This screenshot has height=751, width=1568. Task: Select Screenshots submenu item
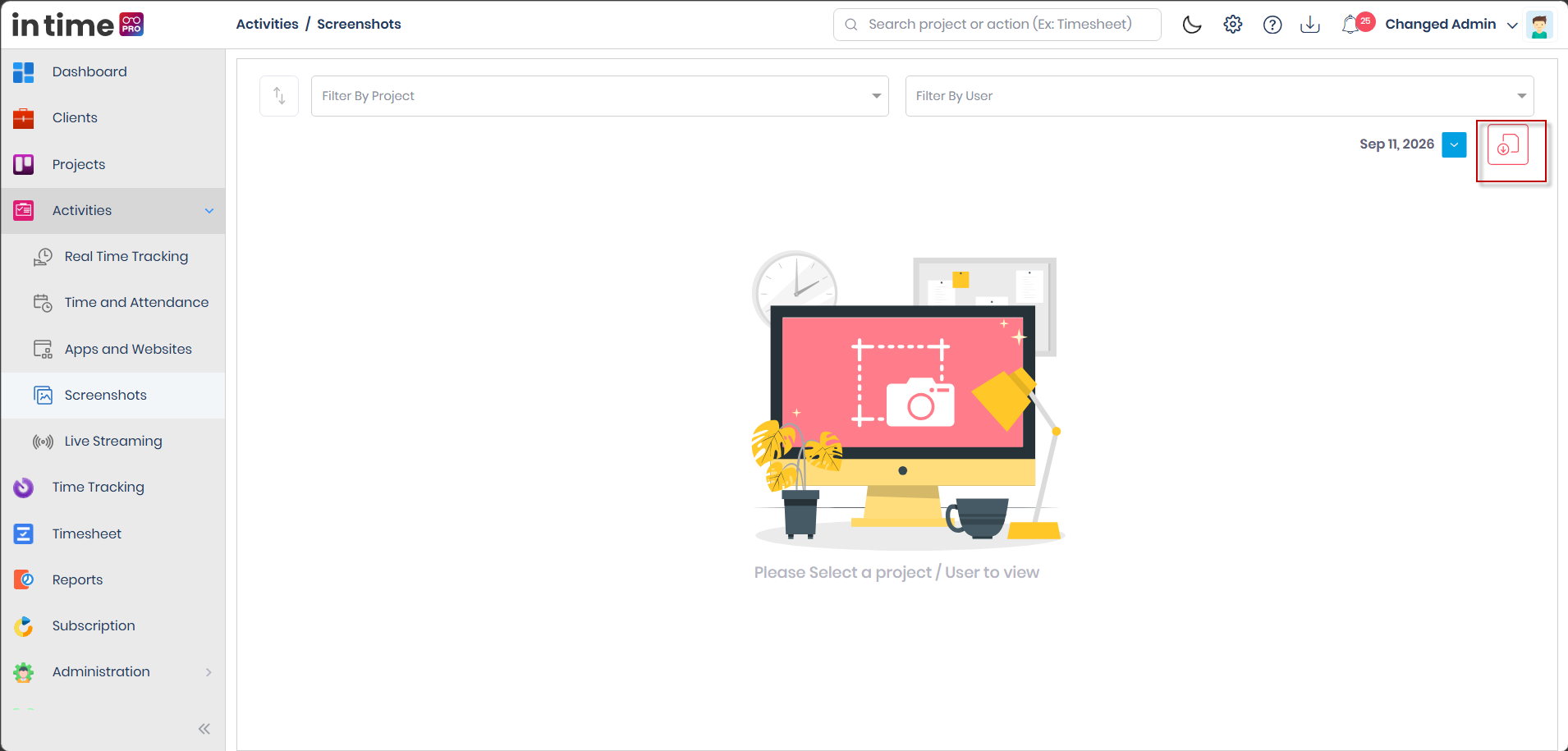point(113,396)
